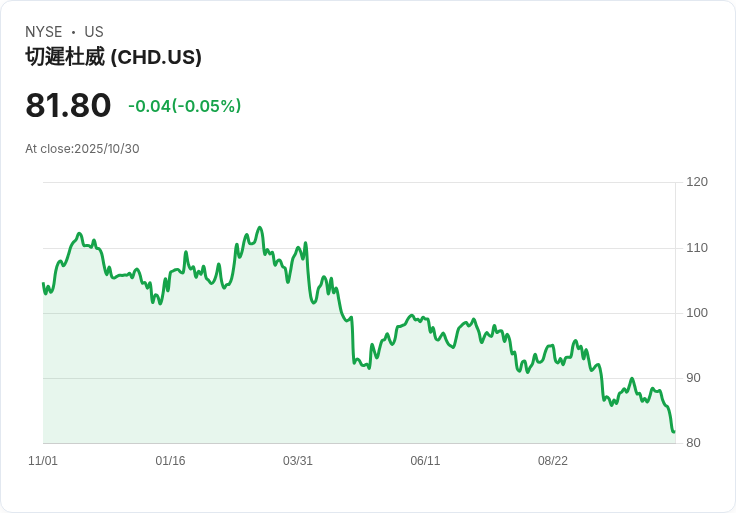The width and height of the screenshot is (736, 513).
Task: Click the 120 y-axis price label
Action: tap(697, 182)
